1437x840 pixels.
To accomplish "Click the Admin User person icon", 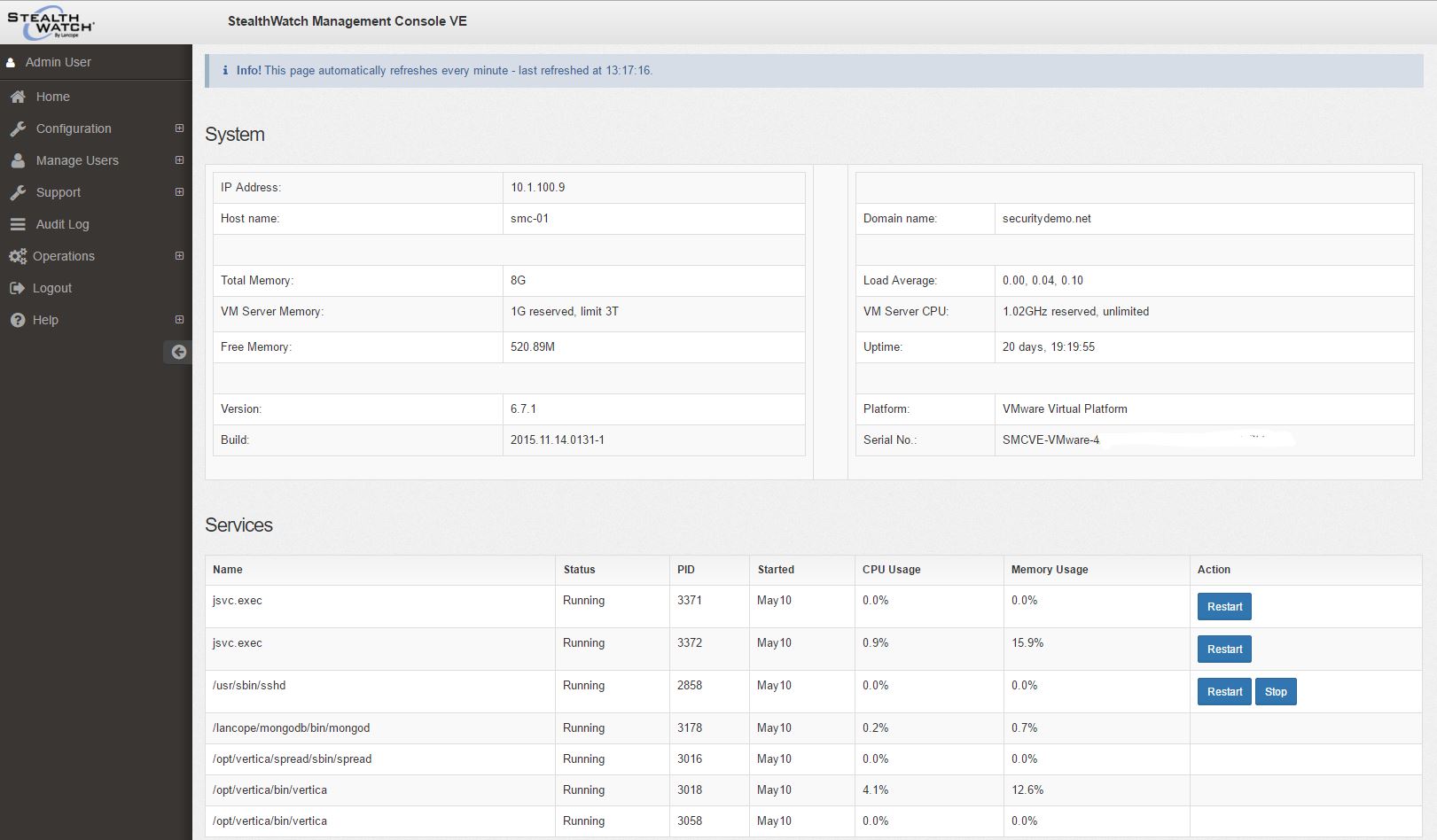I will [x=11, y=63].
